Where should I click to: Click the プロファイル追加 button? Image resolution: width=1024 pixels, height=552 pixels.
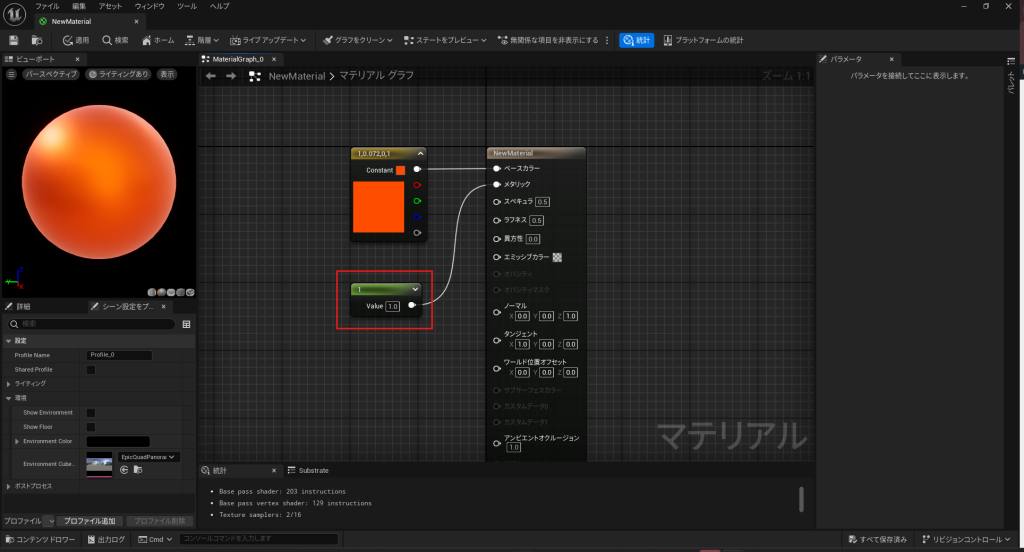point(91,521)
